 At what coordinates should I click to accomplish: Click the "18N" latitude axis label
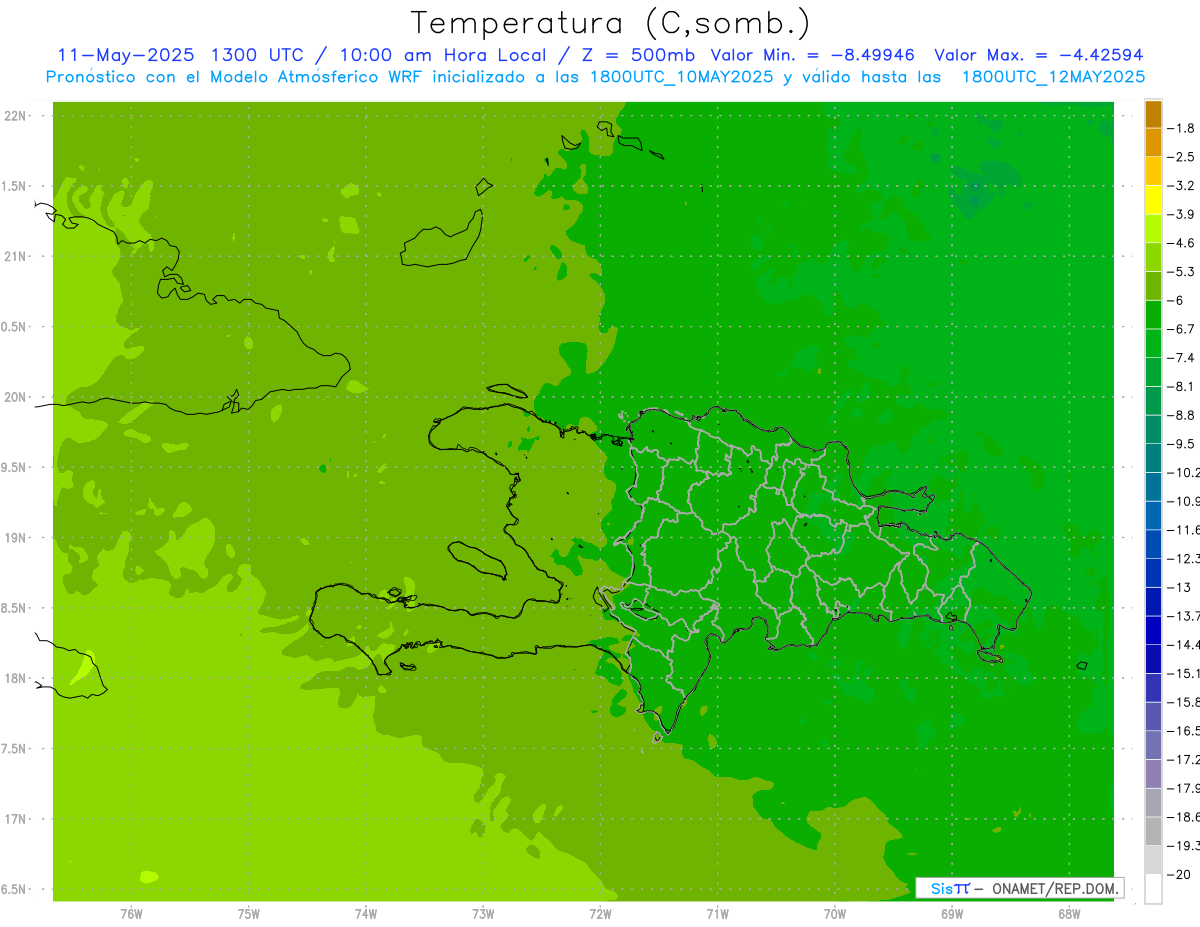pyautogui.click(x=15, y=679)
